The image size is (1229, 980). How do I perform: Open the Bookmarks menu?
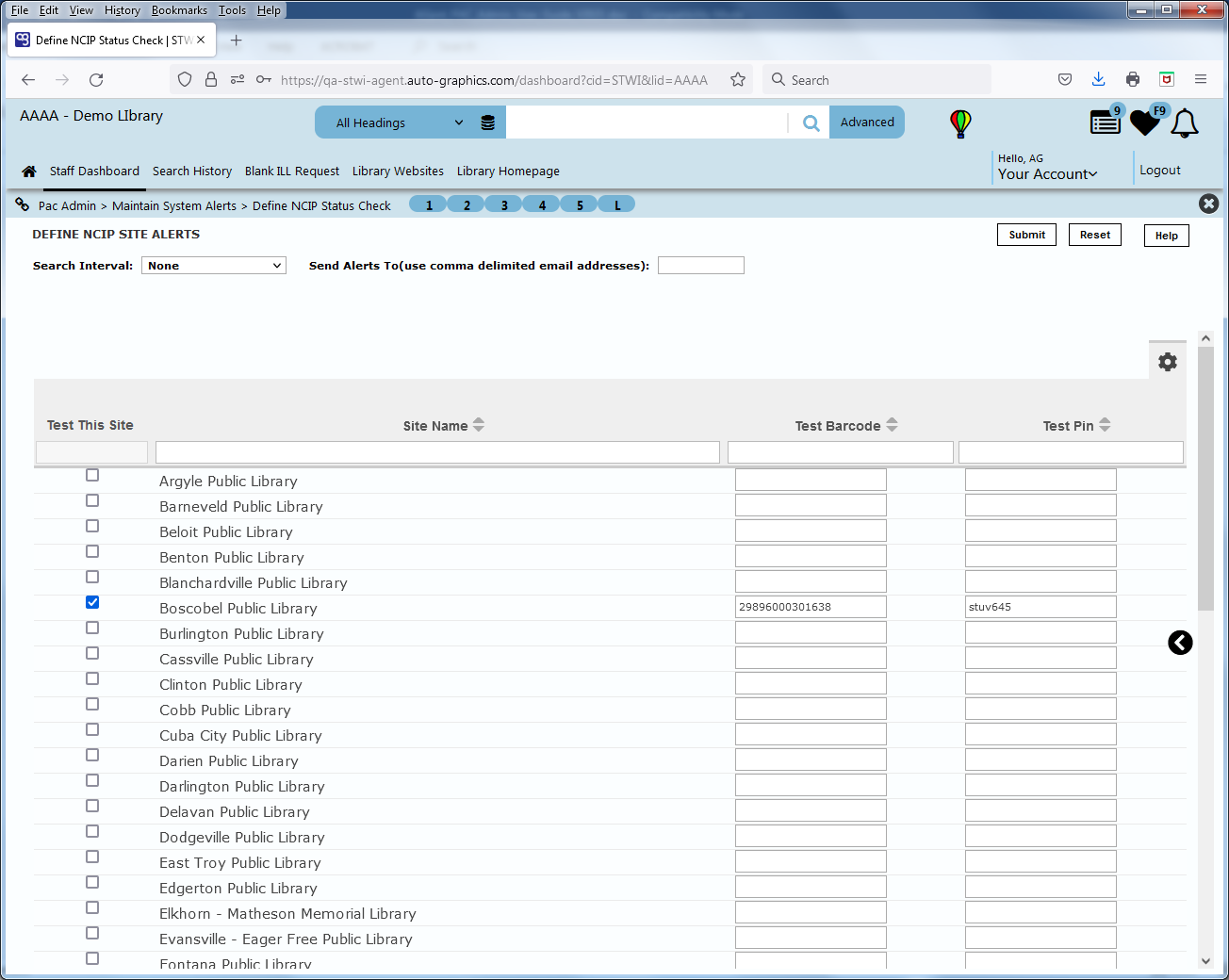179,10
